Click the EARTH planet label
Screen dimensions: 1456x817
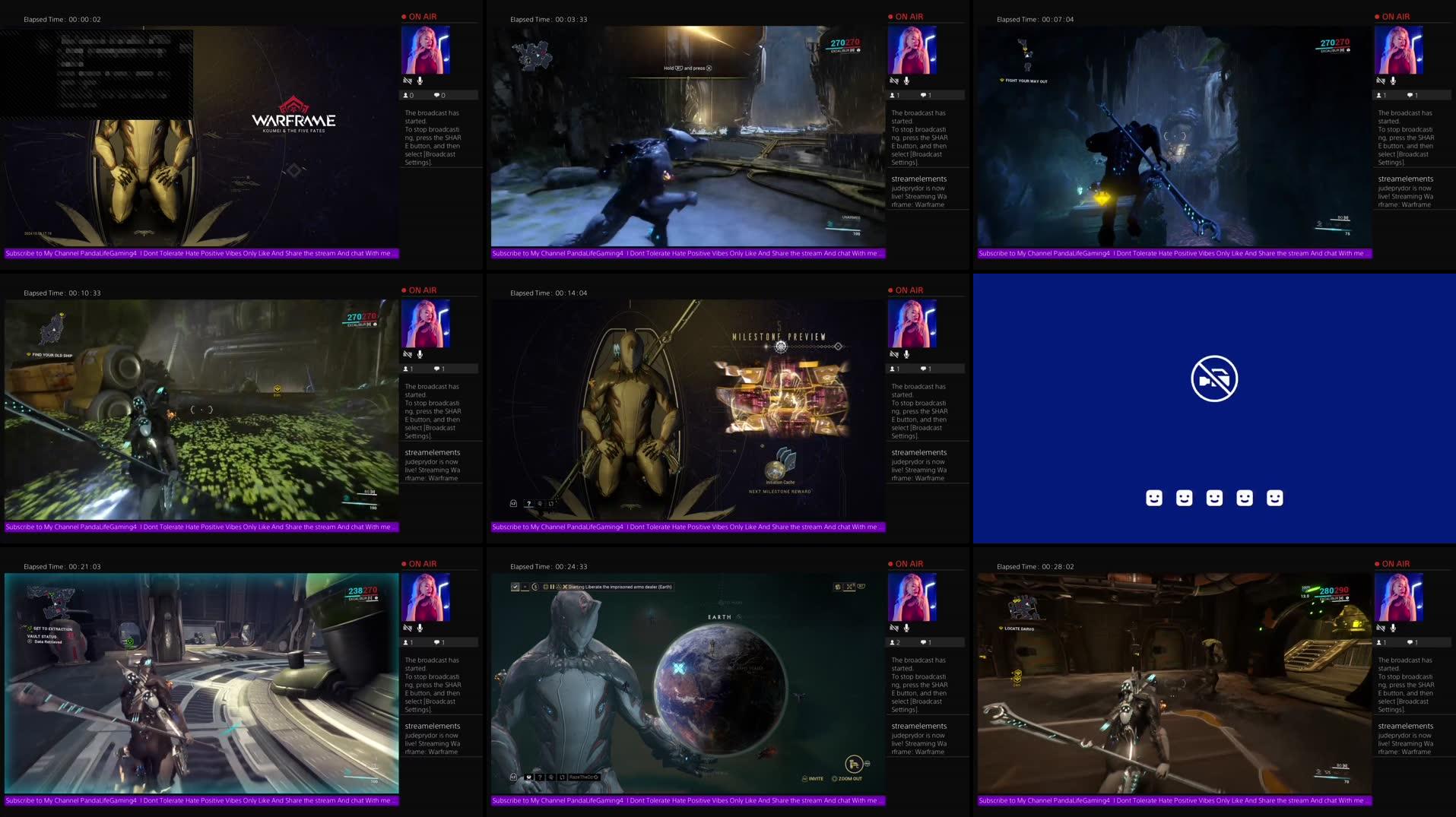tap(719, 617)
